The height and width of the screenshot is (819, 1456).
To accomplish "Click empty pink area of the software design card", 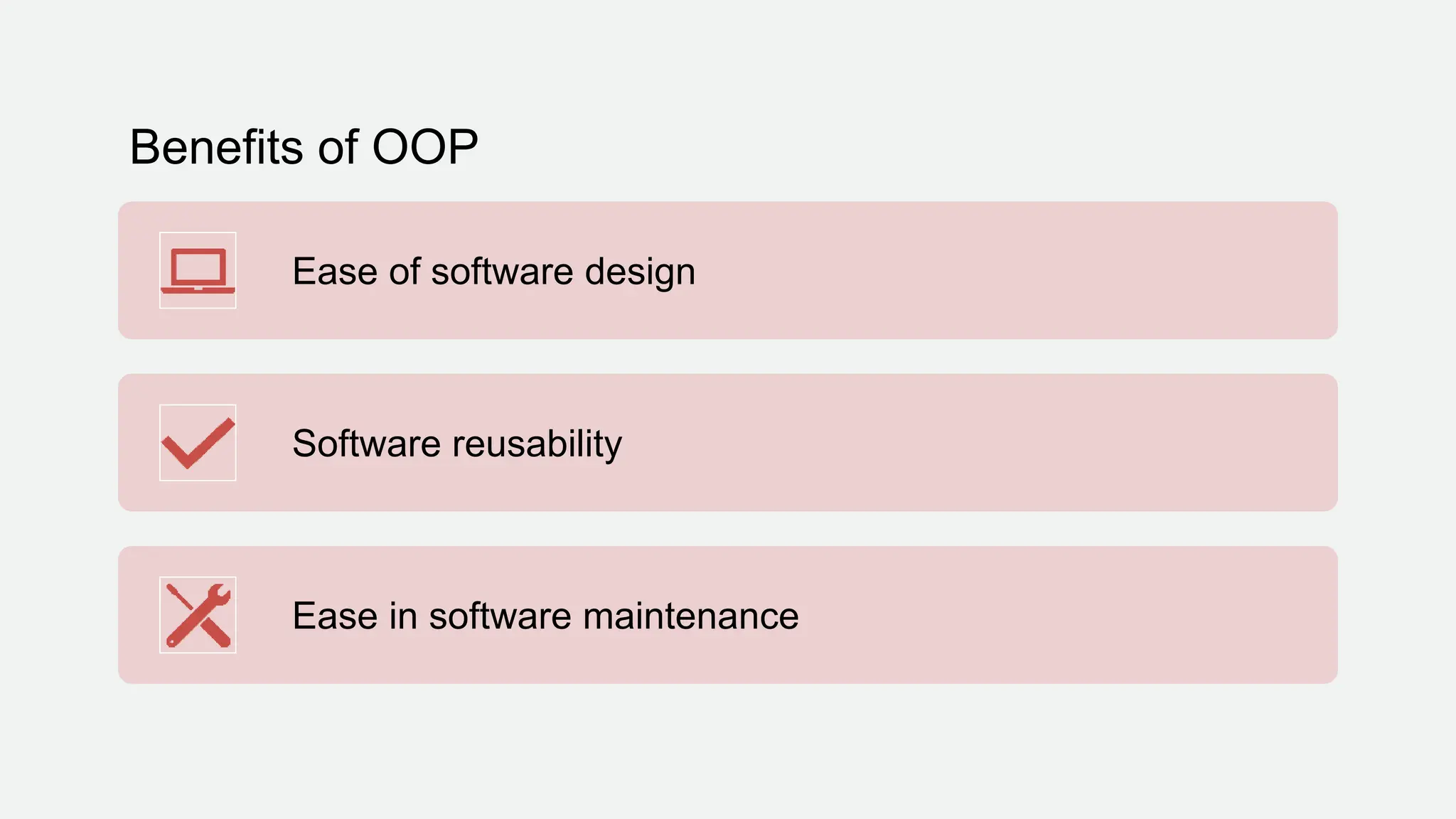I will click(1031, 271).
